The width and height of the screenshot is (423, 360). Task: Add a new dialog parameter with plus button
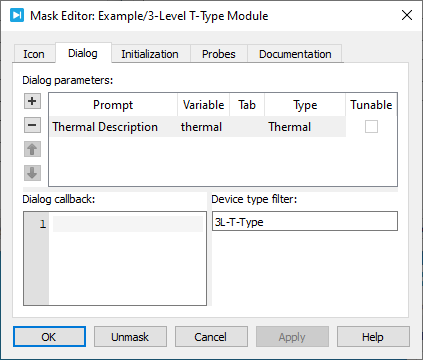[x=32, y=101]
